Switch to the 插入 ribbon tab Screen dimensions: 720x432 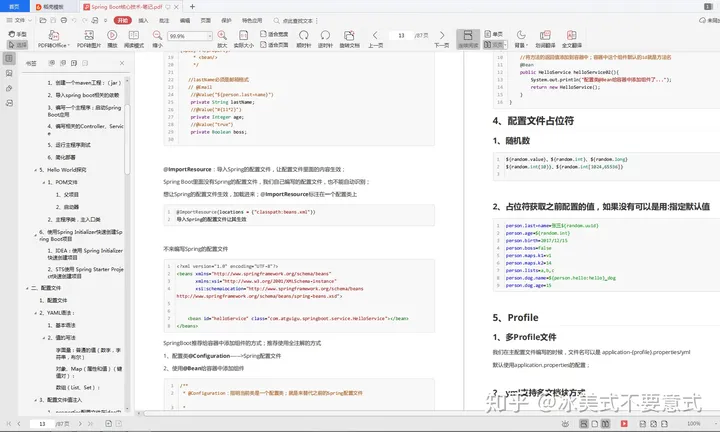(143, 20)
